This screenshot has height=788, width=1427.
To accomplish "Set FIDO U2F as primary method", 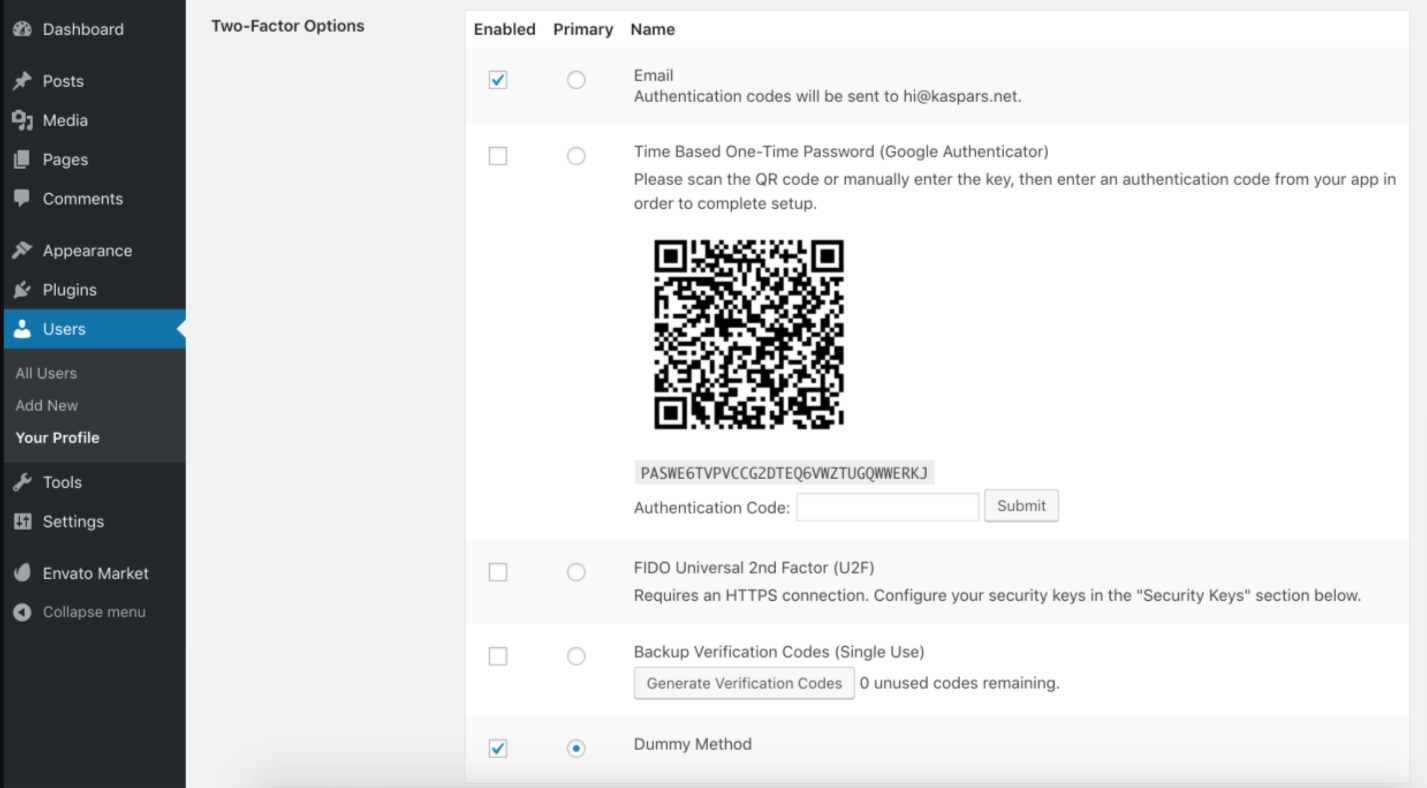I will pos(576,572).
